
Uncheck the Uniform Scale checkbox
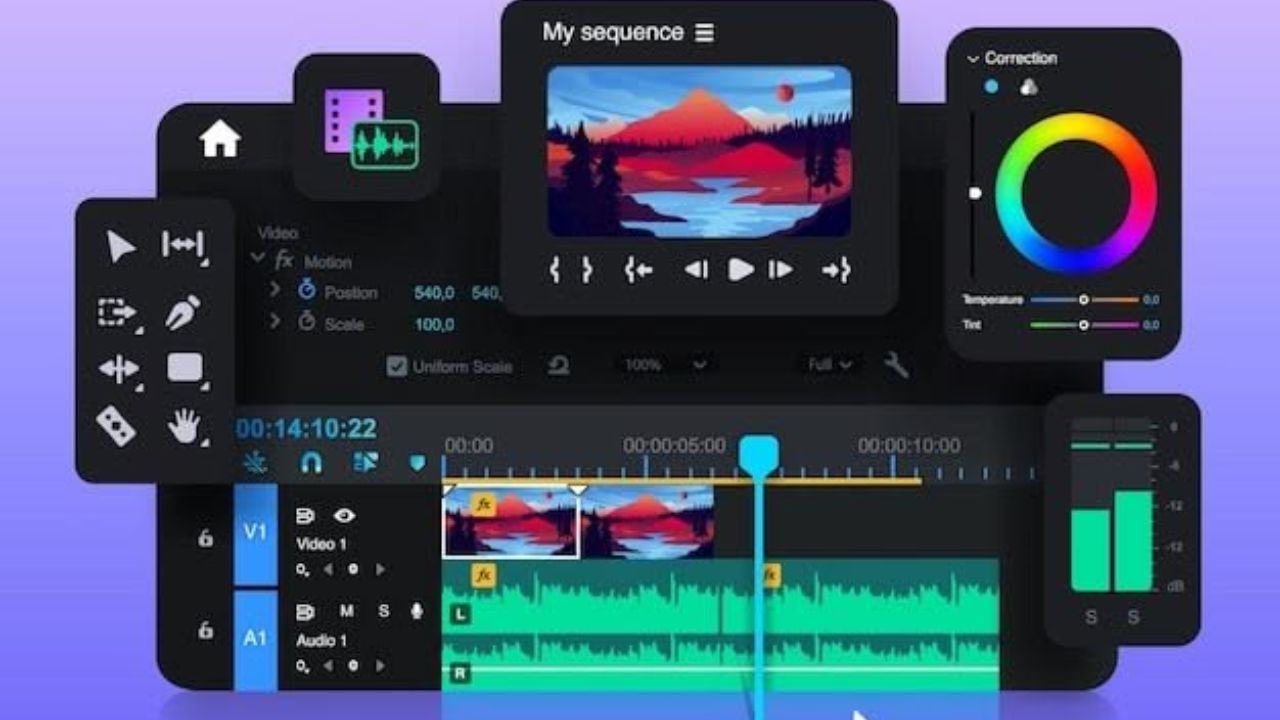pyautogui.click(x=396, y=366)
